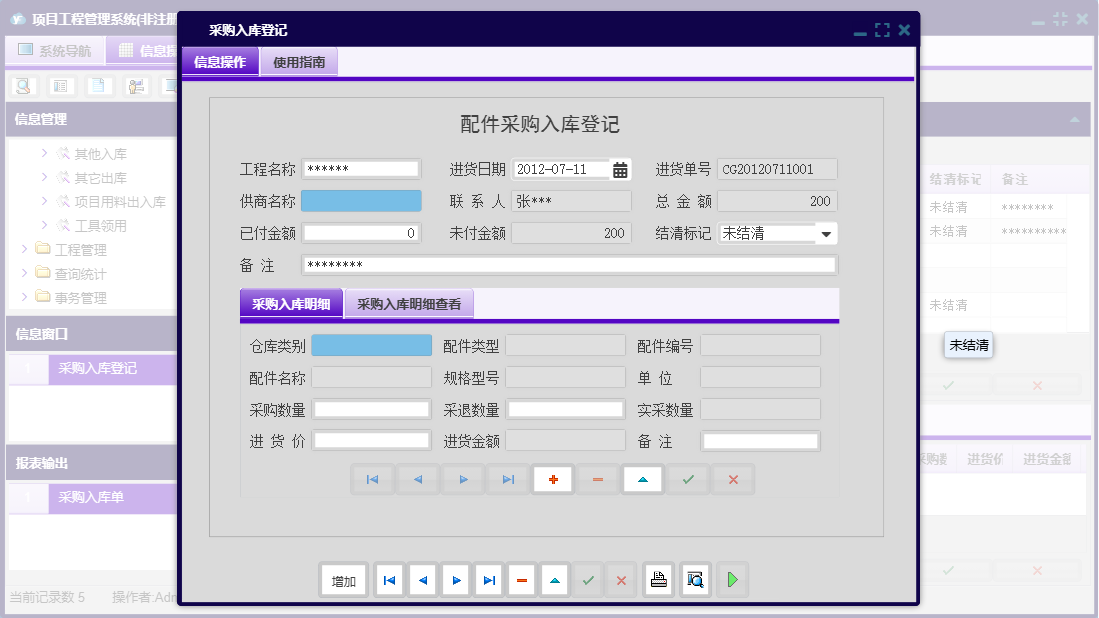This screenshot has width=1099, height=618.
Task: Open print preview via the magnifier-document icon
Action: point(695,579)
